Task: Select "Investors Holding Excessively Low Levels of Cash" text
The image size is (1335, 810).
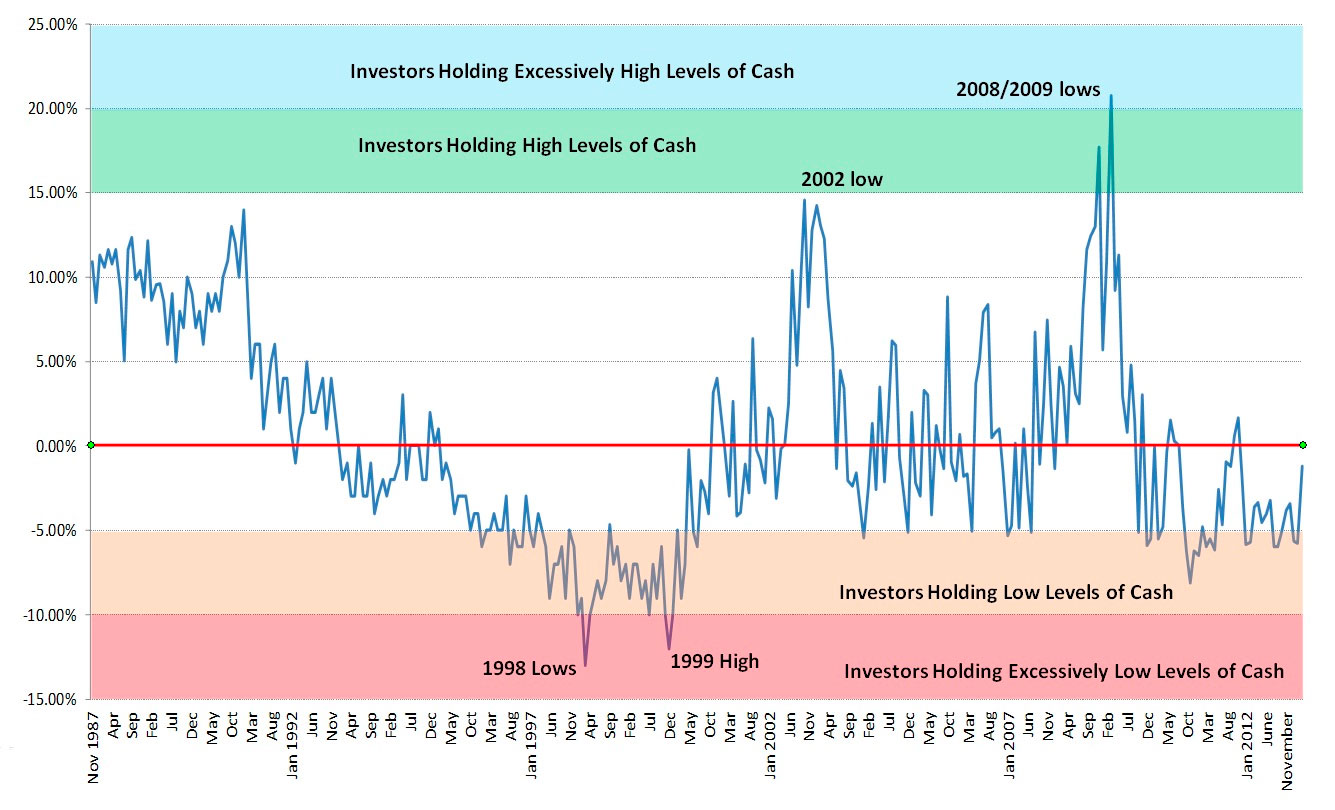Action: [x=1063, y=671]
